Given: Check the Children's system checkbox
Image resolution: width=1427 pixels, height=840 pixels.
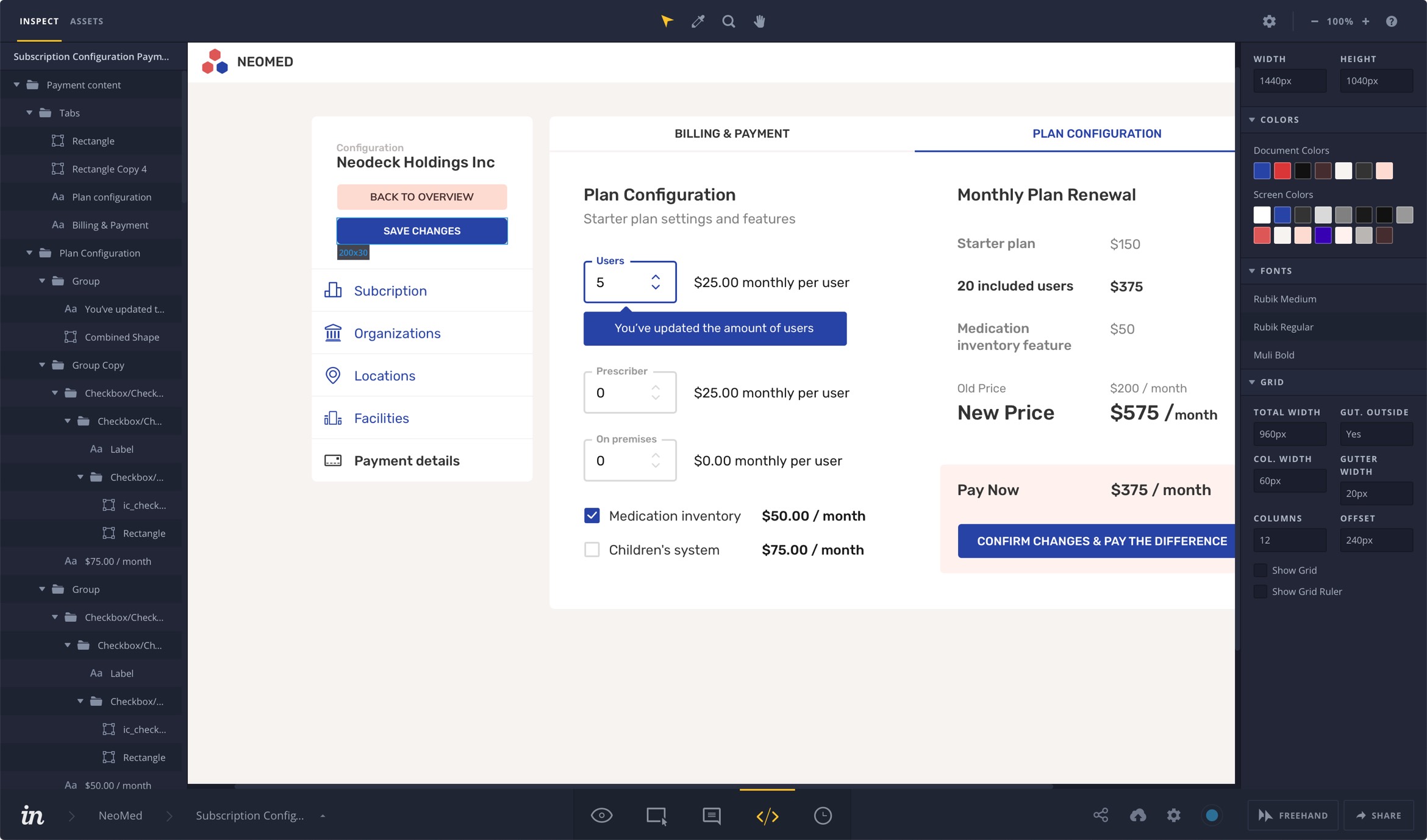Looking at the screenshot, I should click(x=592, y=550).
